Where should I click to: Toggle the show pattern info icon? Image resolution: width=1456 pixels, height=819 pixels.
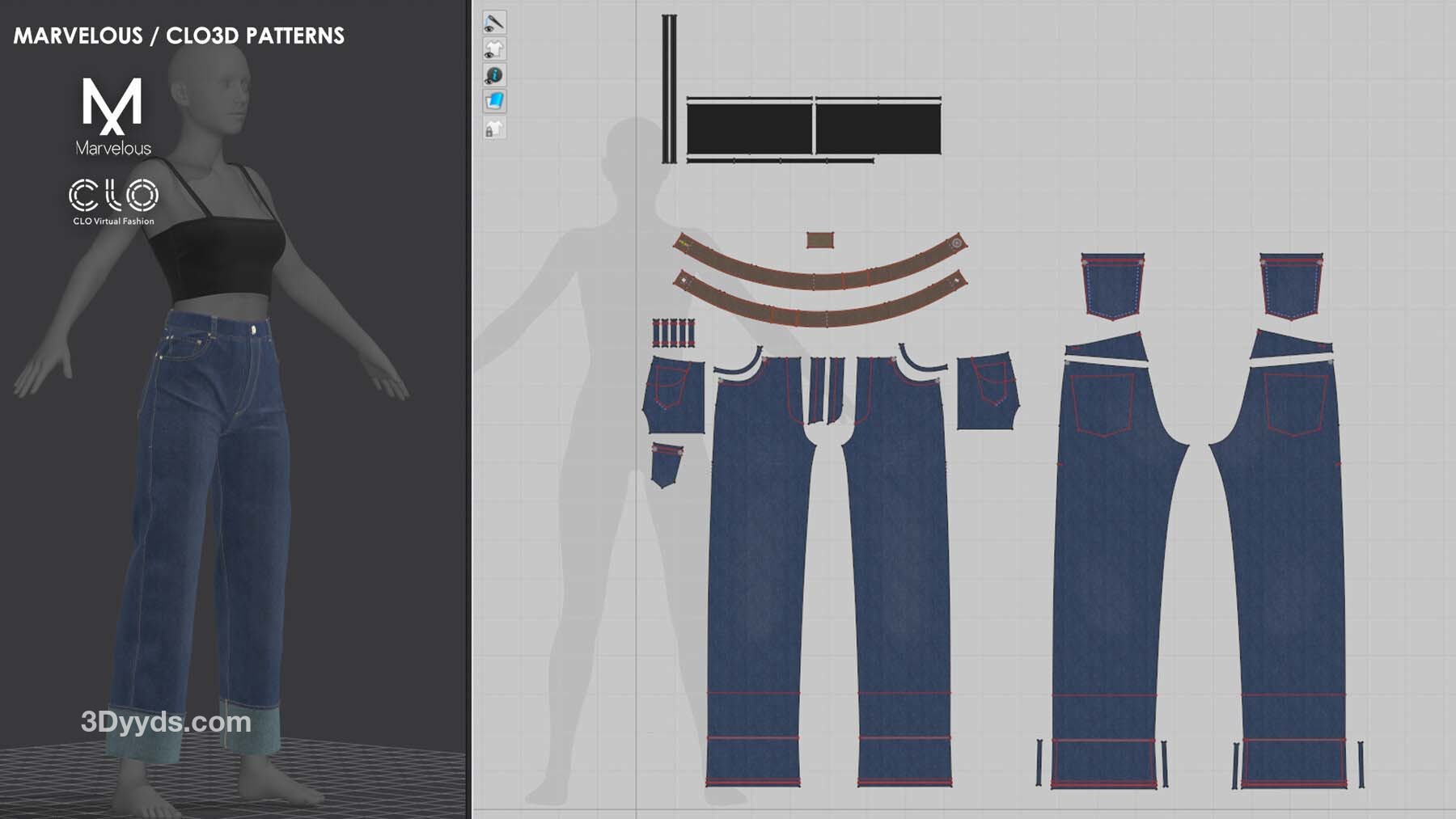(x=494, y=75)
